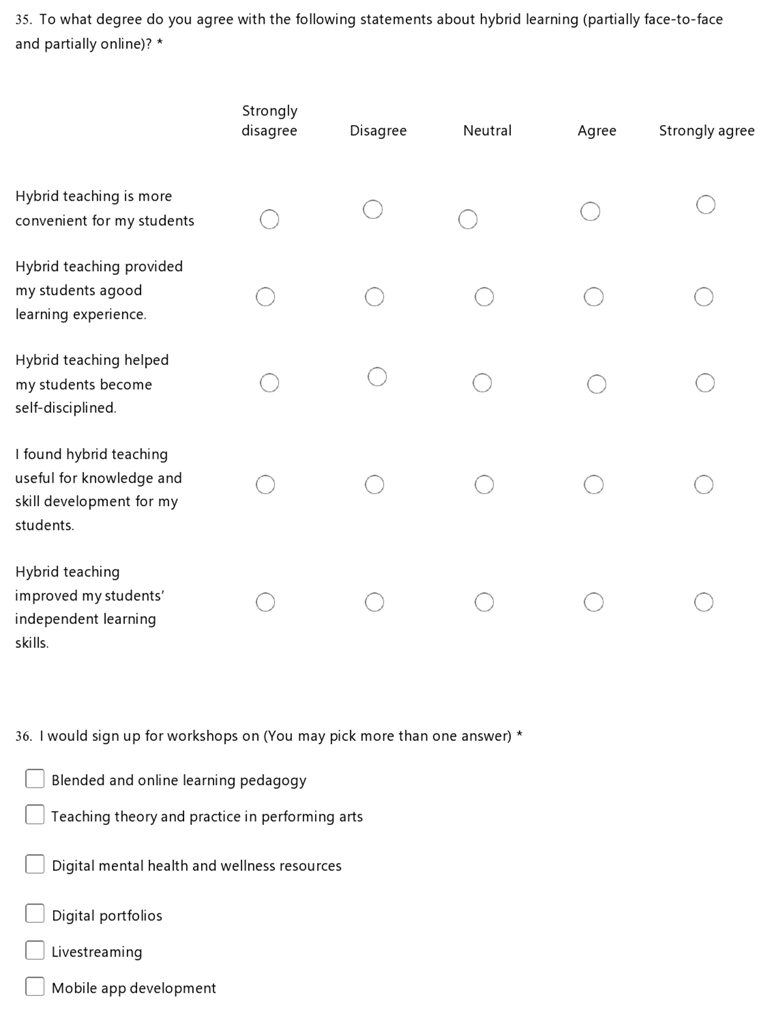Select Strongly disagree for hybrid teaching more convenient
This screenshot has height=1014, width=778.
269,219
